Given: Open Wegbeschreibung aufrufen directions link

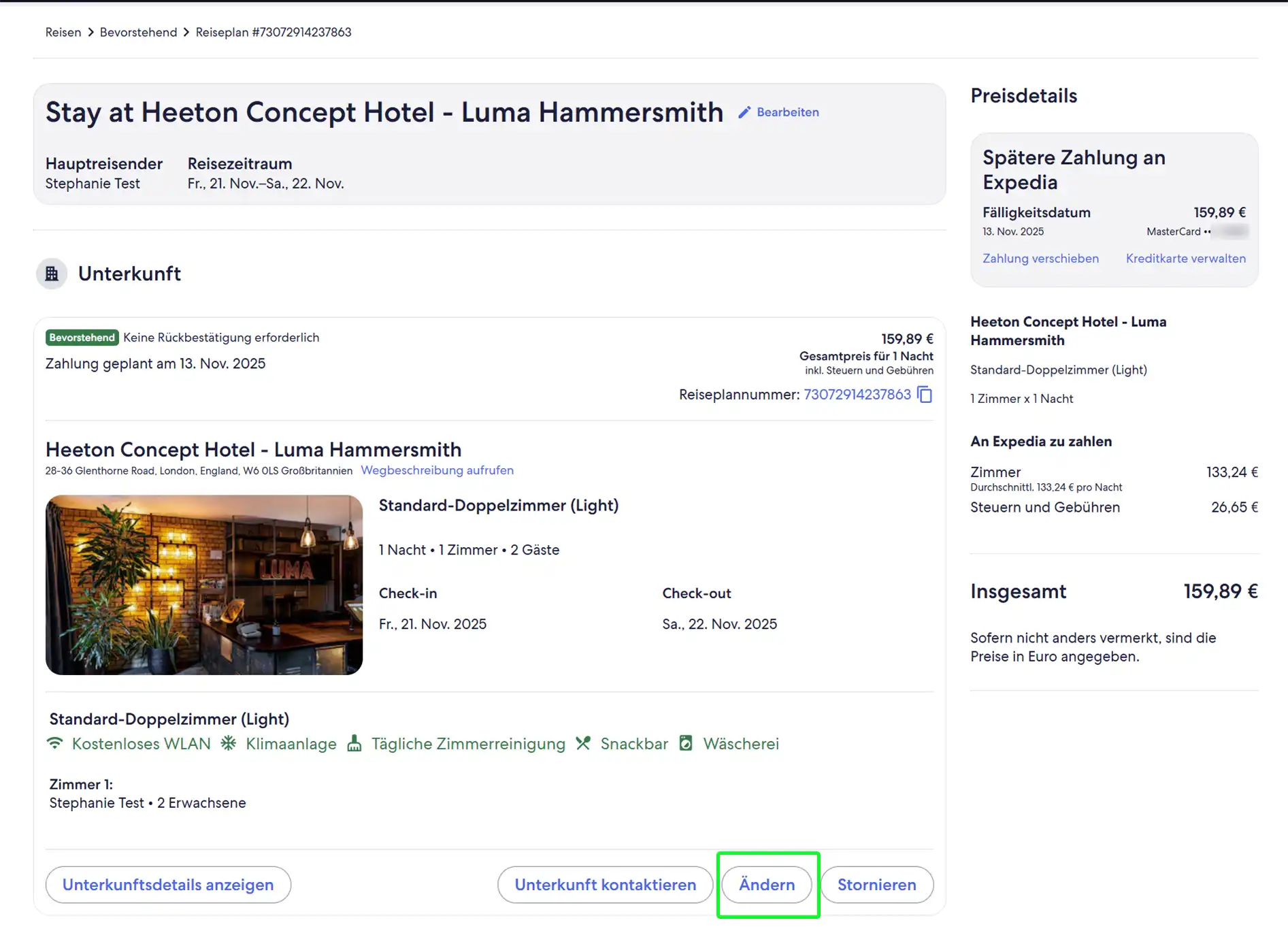Looking at the screenshot, I should tap(437, 470).
